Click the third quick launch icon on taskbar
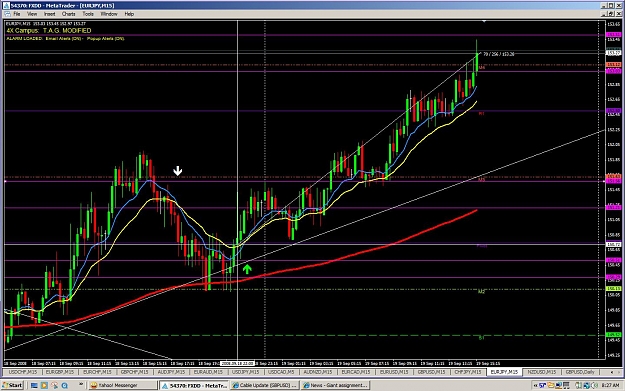The image size is (625, 391). click(x=54, y=385)
